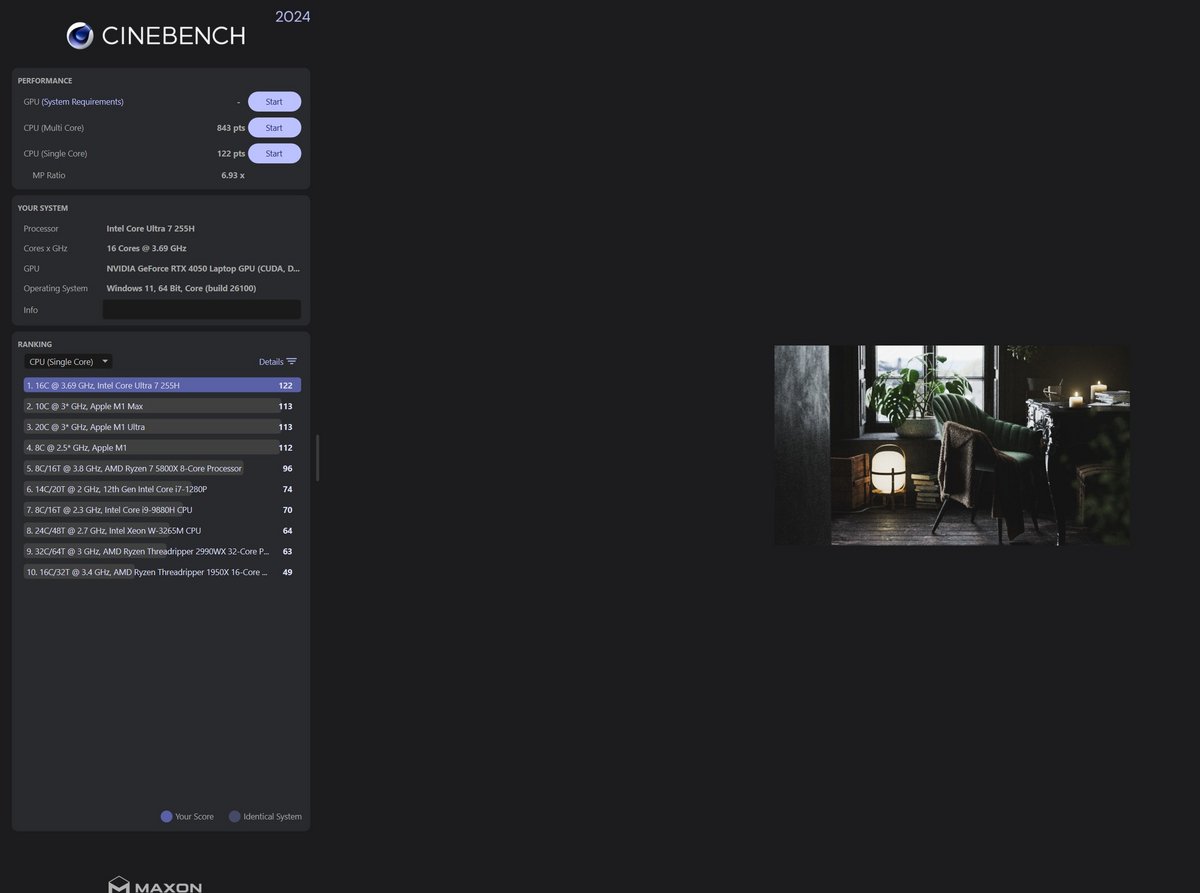Select the Intel Core i9-9880H ranking row
This screenshot has width=1200, height=893.
click(x=161, y=510)
